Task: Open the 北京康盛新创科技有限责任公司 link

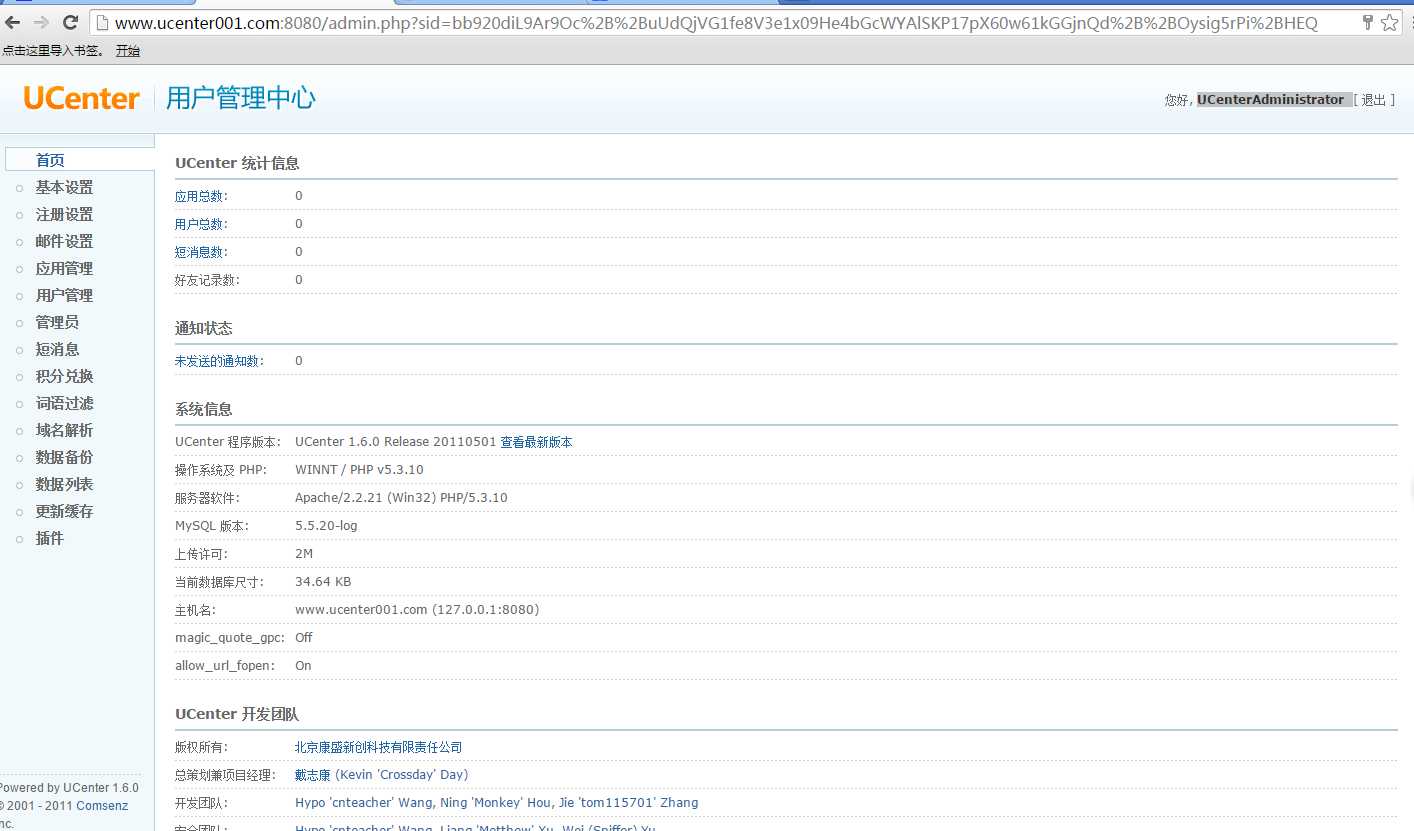Action: [379, 747]
